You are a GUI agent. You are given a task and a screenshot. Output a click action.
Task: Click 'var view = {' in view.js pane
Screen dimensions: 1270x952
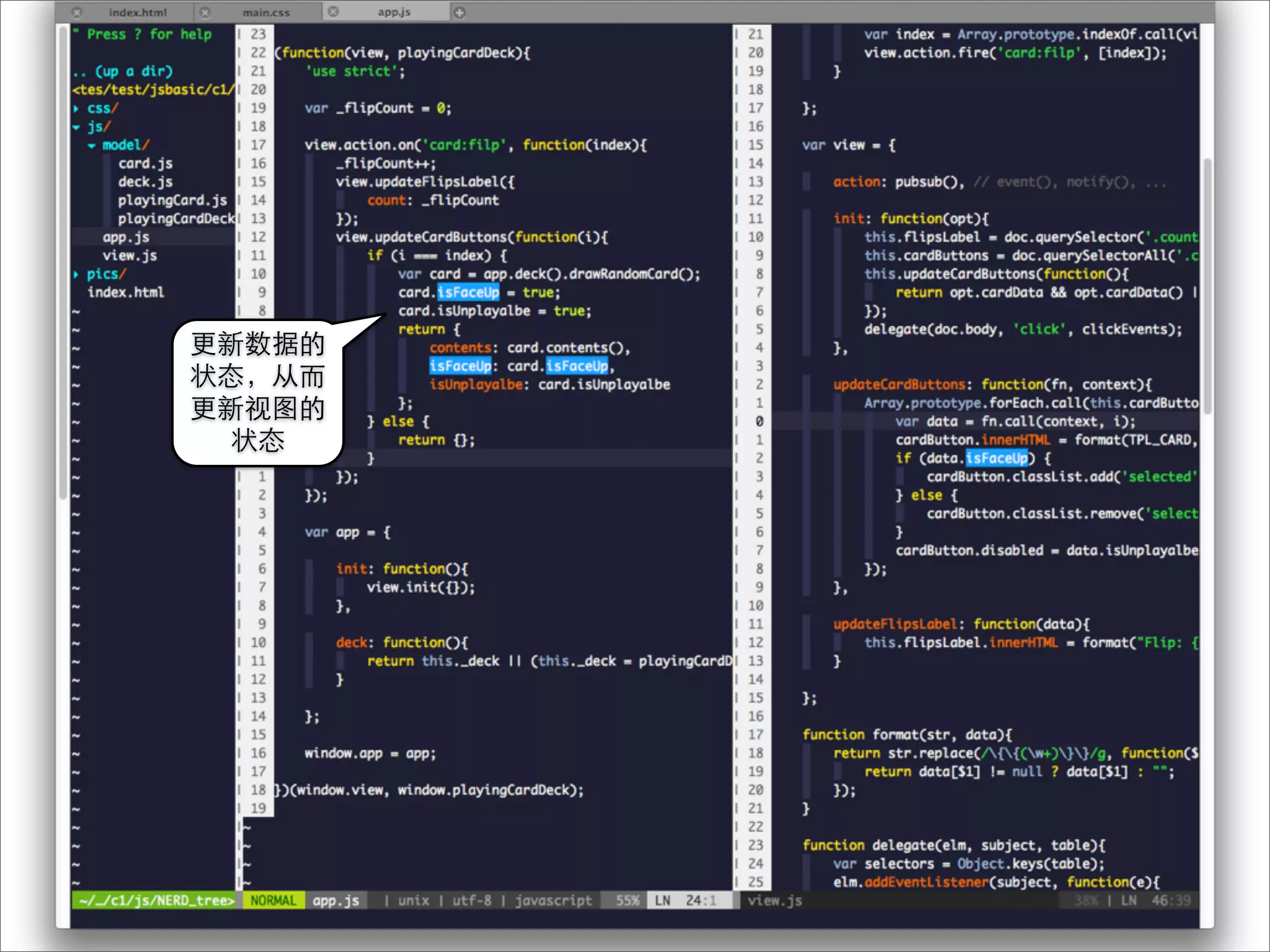848,146
